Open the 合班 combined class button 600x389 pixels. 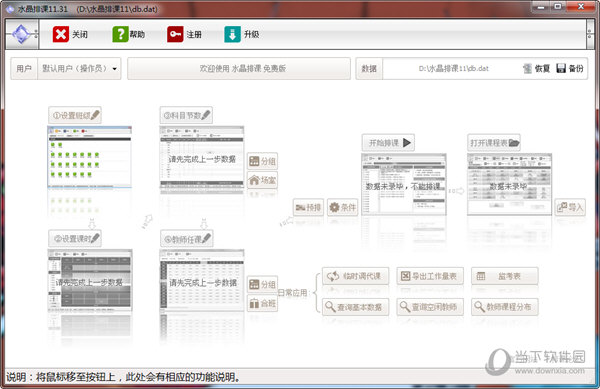tap(262, 304)
